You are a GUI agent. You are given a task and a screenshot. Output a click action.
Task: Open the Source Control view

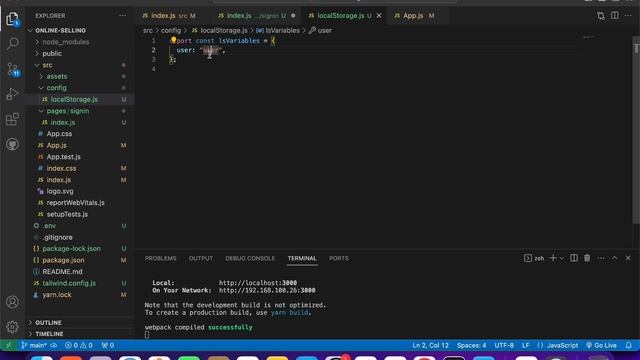(x=12, y=69)
